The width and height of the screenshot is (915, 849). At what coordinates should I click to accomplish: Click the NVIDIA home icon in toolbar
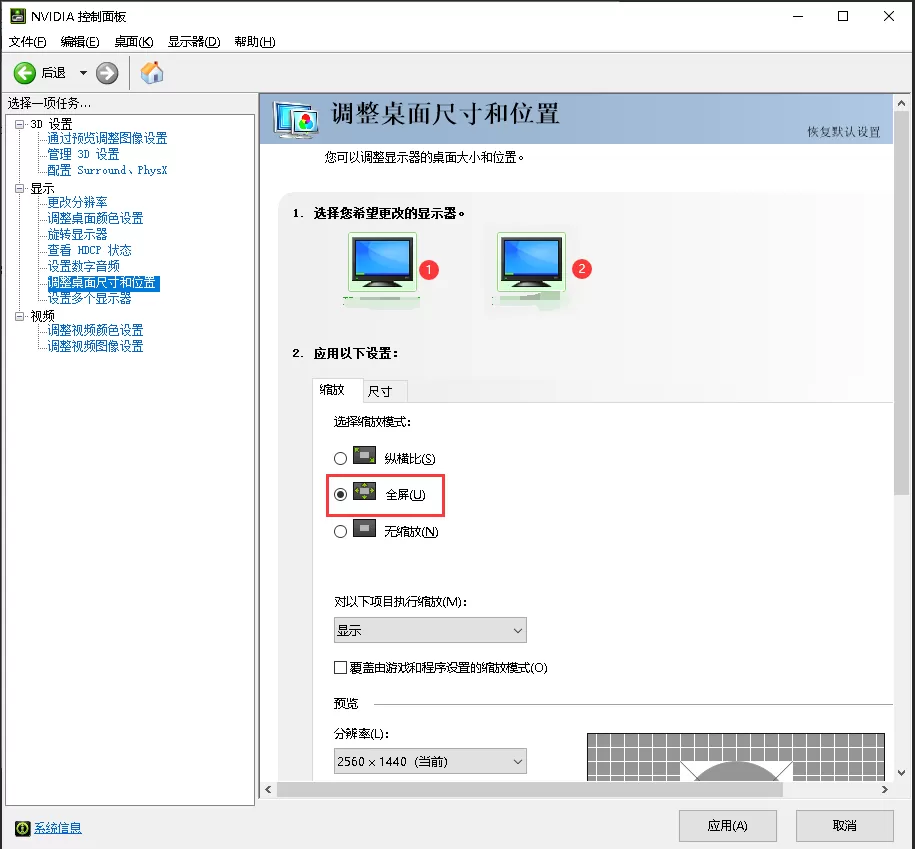[153, 72]
